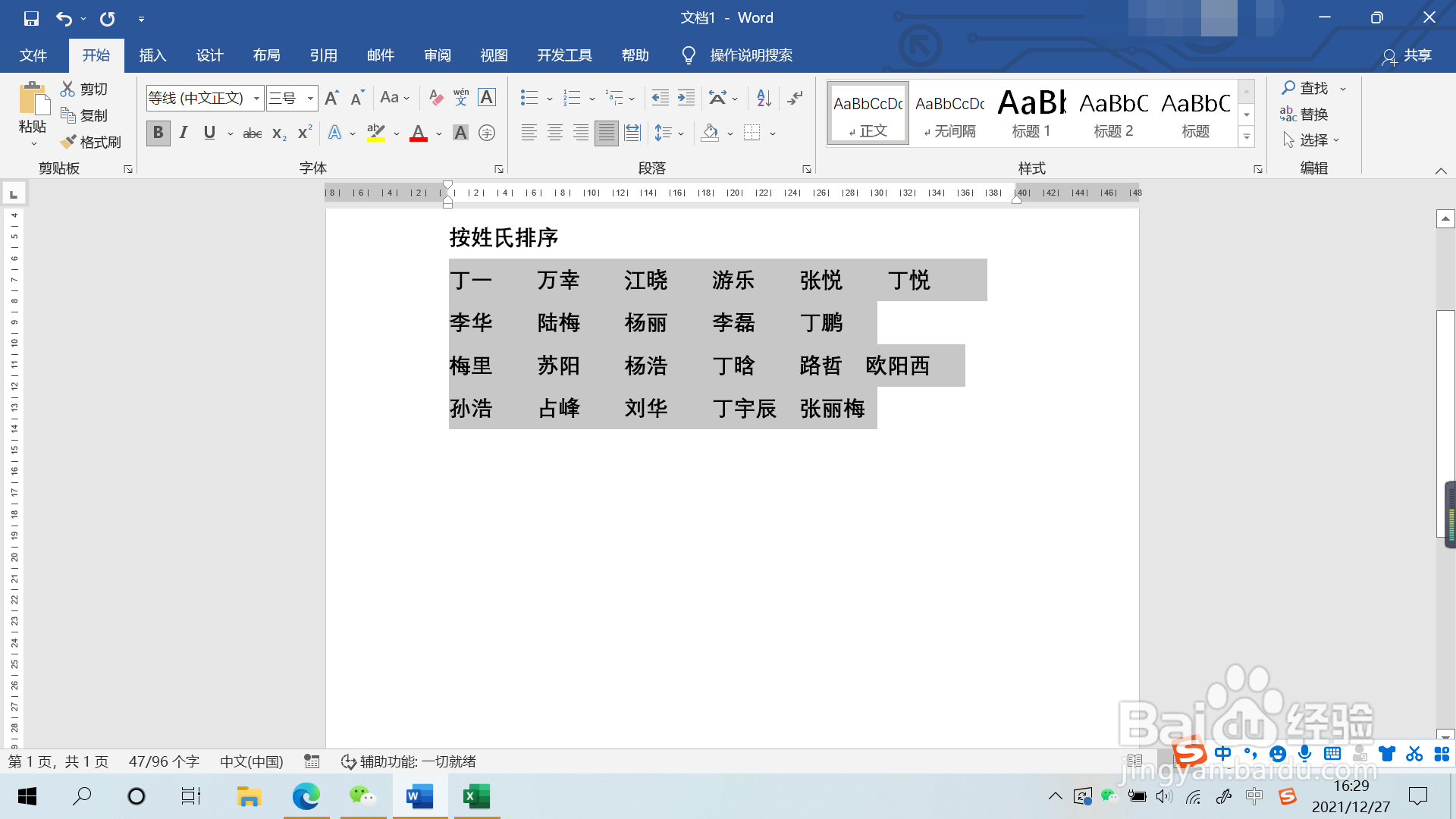Click the Format Painter brush icon
1456x819 pixels.
click(x=69, y=142)
